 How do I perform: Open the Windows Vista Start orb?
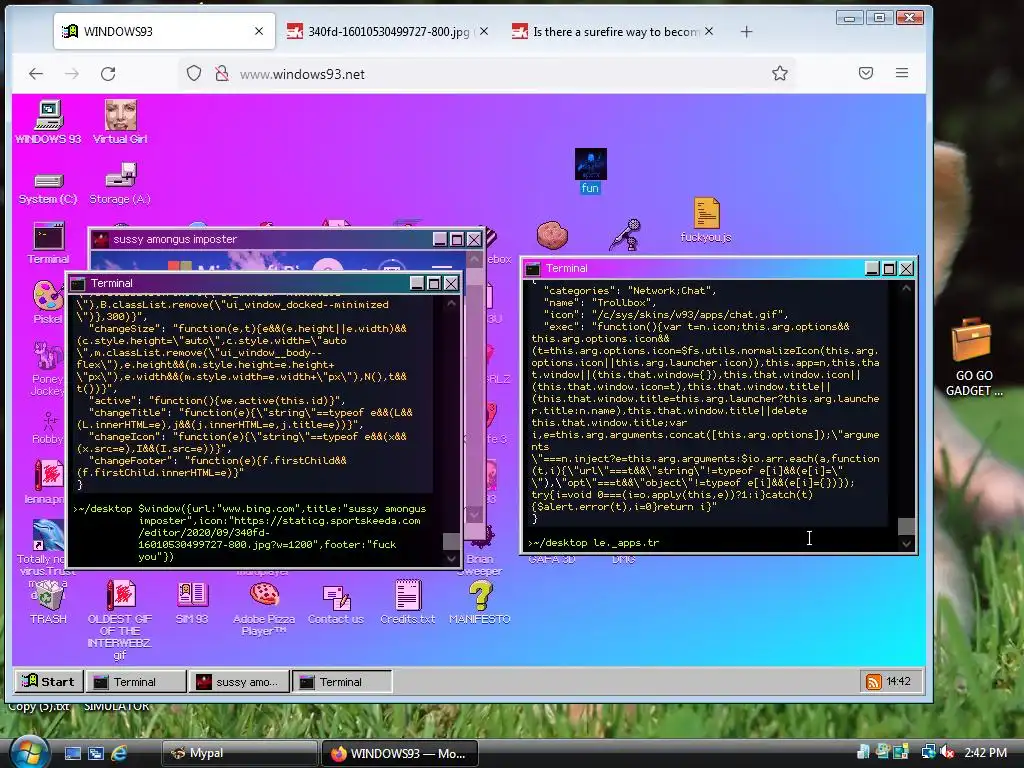pyautogui.click(x=27, y=752)
